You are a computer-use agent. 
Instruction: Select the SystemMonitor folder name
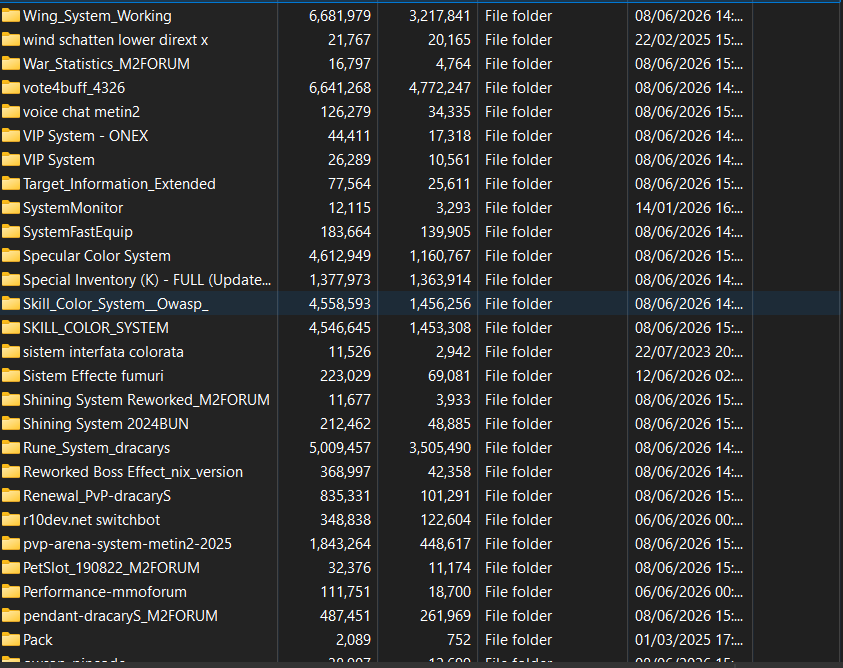click(x=73, y=208)
